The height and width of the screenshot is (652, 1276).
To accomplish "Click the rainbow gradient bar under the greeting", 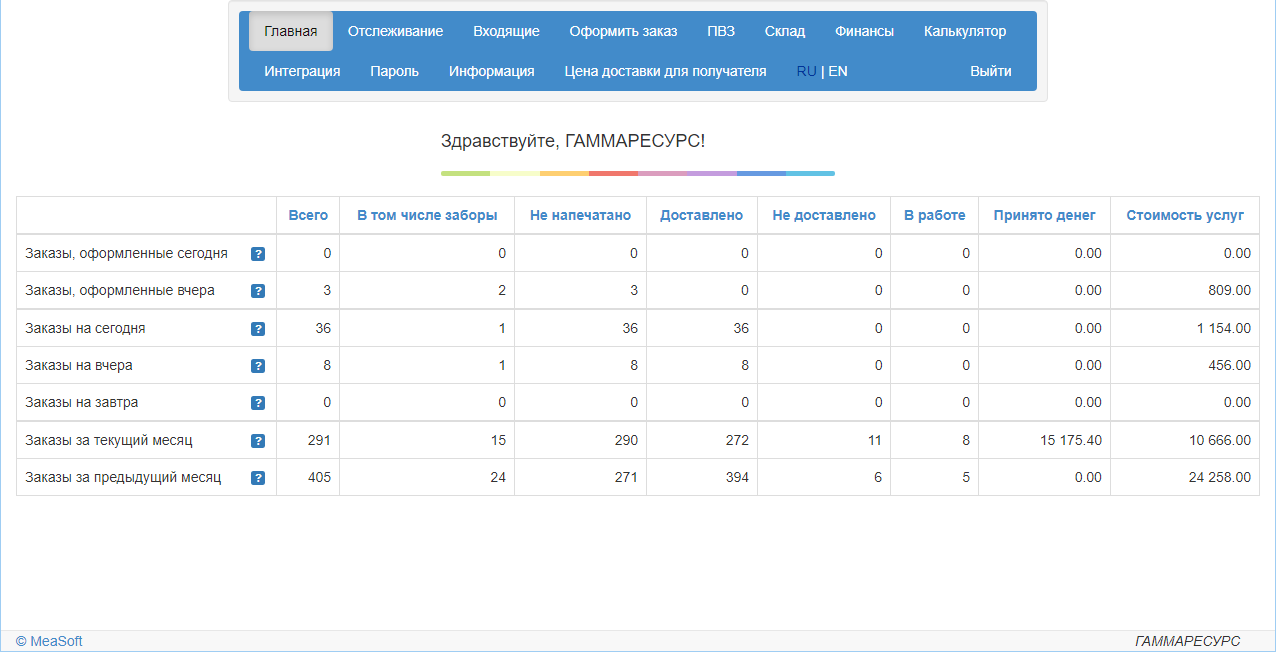I will click(x=636, y=172).
